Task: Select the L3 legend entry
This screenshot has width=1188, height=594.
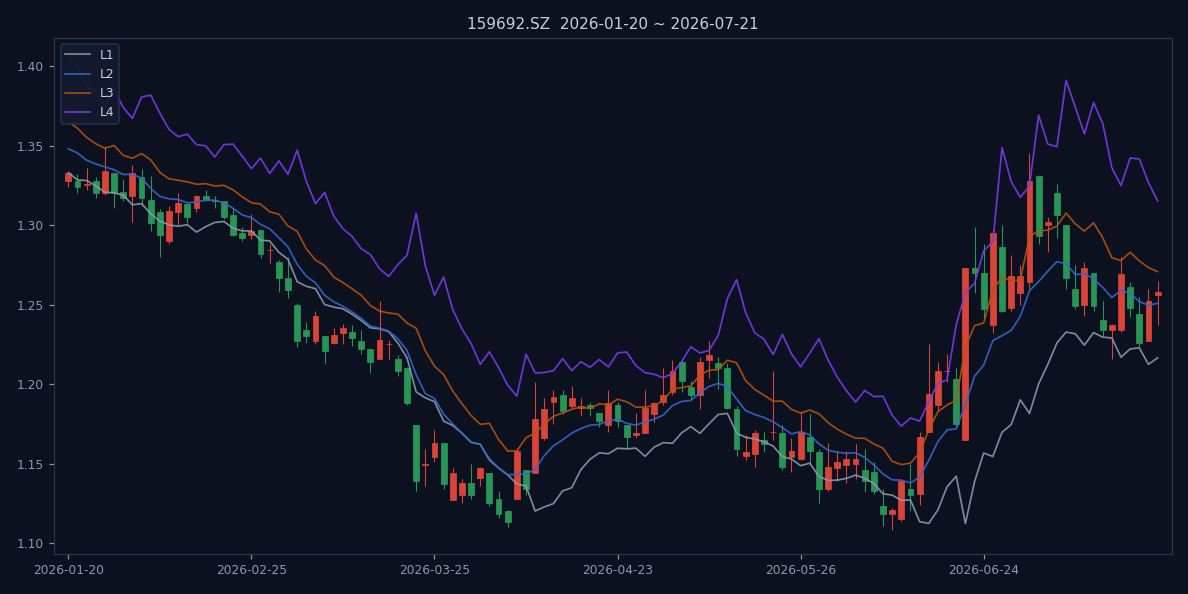Action: tap(89, 92)
